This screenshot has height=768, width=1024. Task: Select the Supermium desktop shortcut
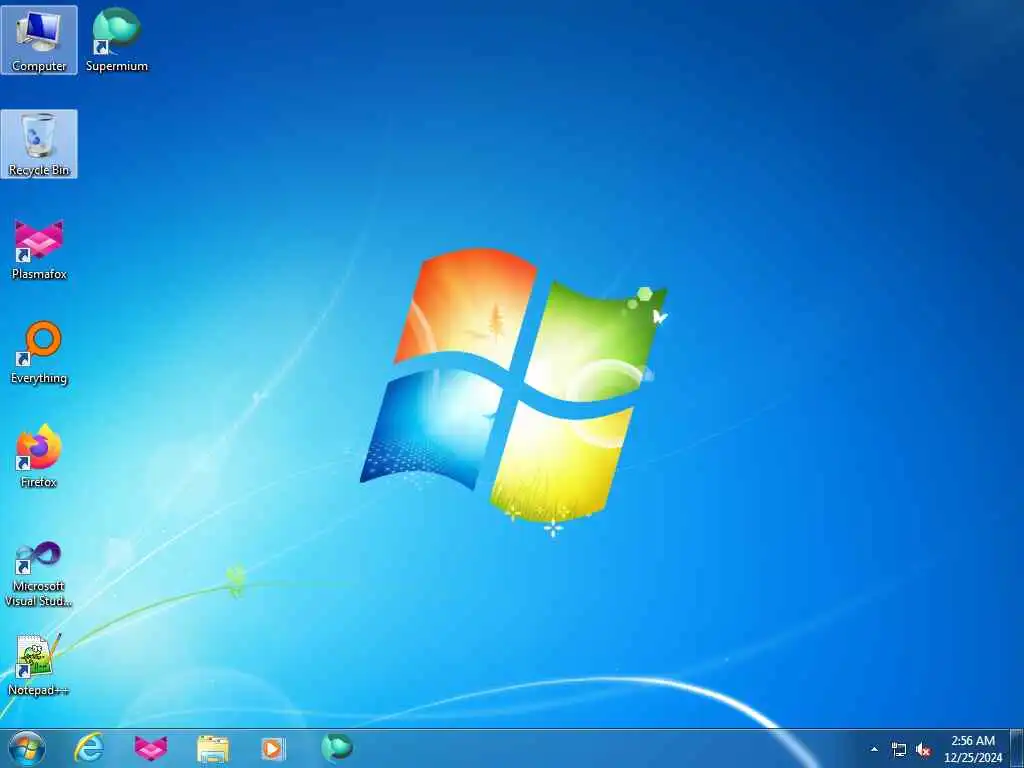tap(117, 40)
